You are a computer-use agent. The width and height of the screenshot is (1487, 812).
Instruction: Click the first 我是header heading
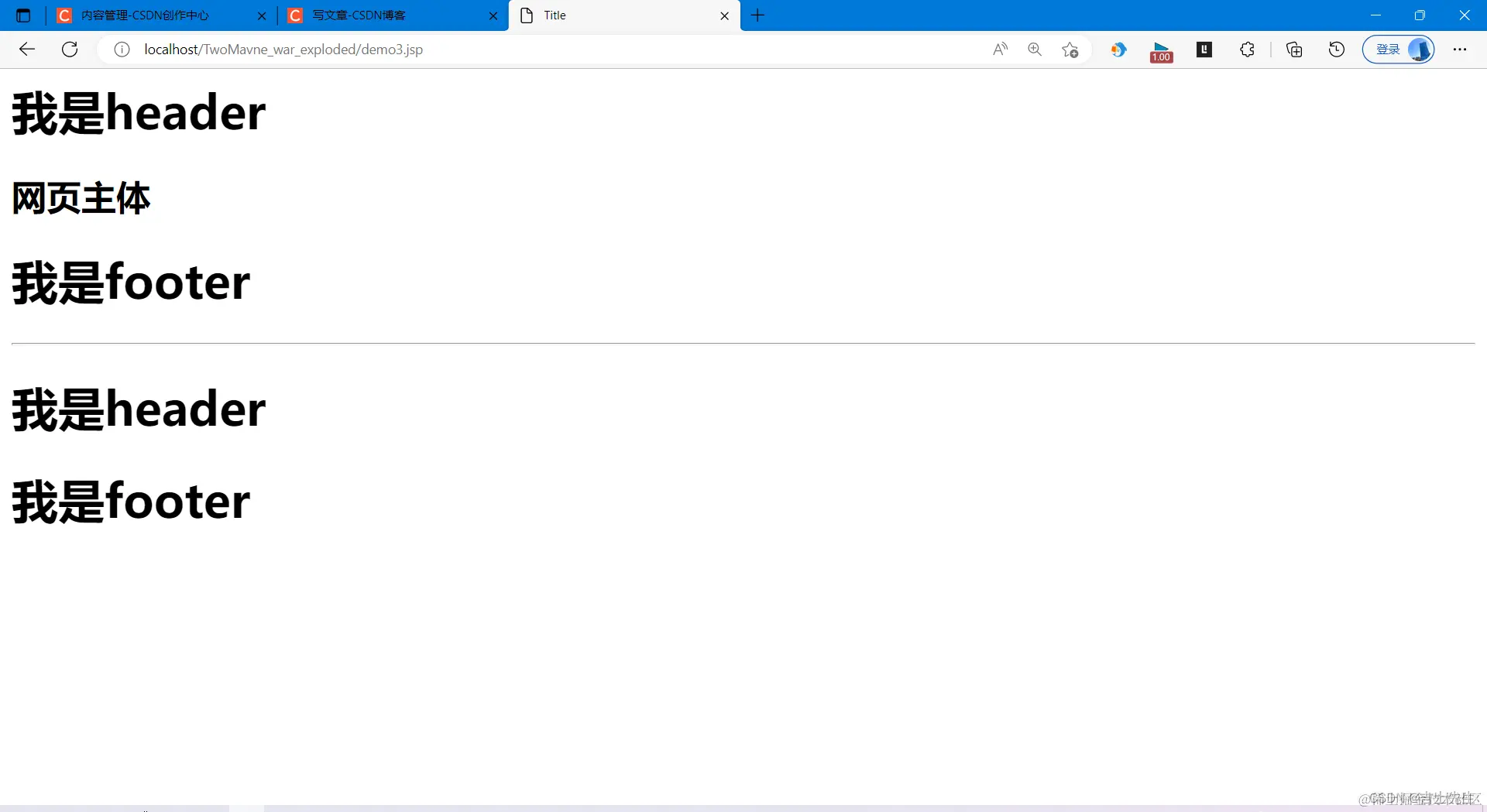(x=139, y=114)
